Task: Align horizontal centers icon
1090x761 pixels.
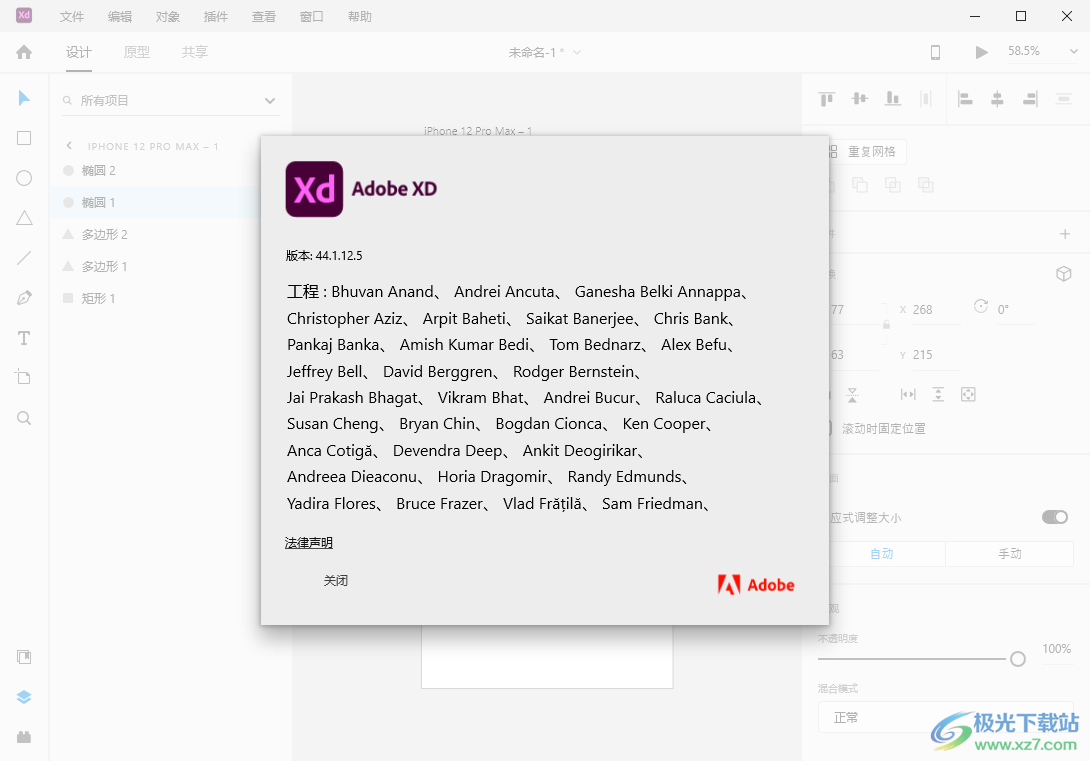Action: point(998,99)
